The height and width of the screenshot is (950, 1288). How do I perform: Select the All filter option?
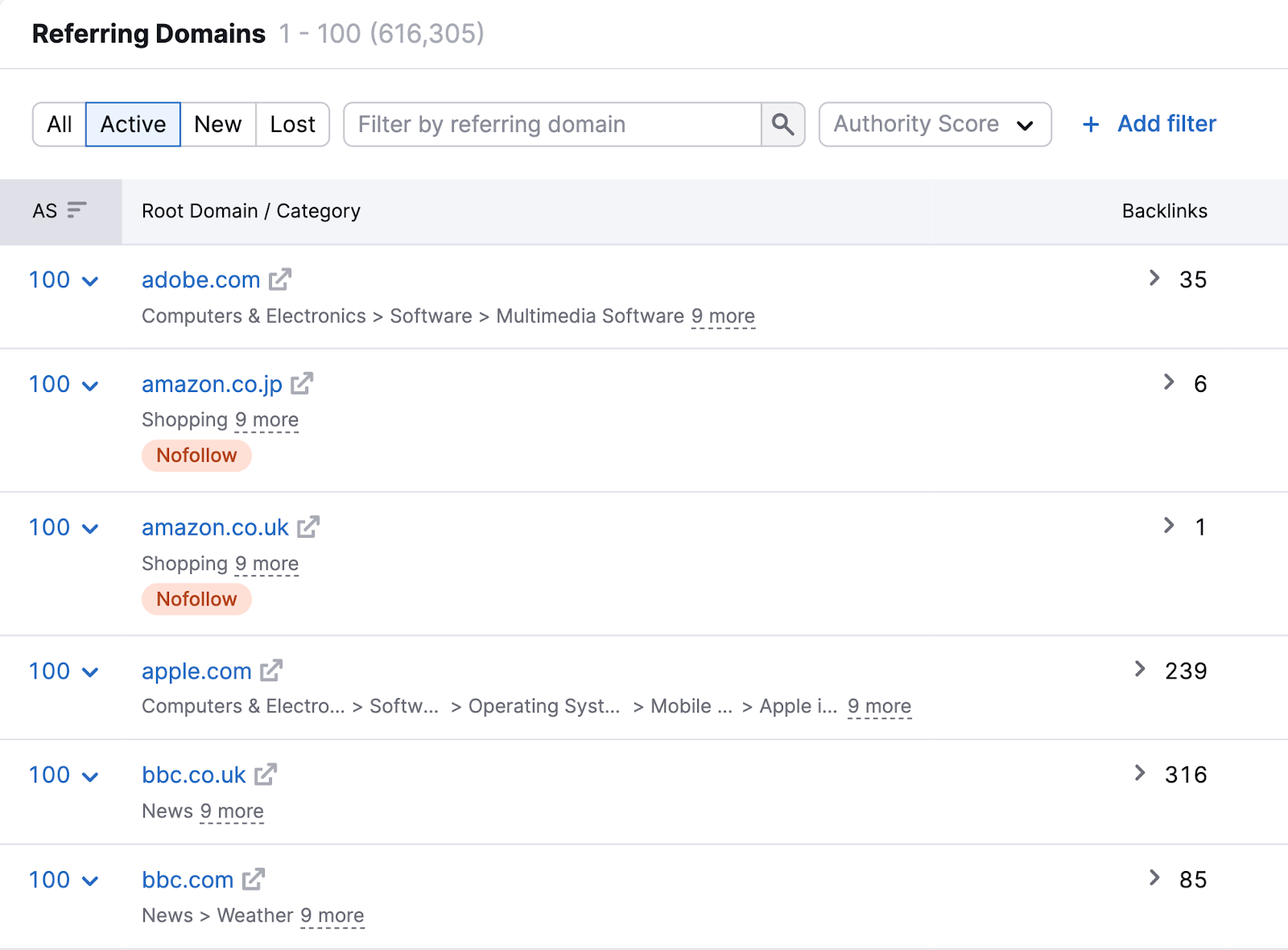tap(60, 124)
